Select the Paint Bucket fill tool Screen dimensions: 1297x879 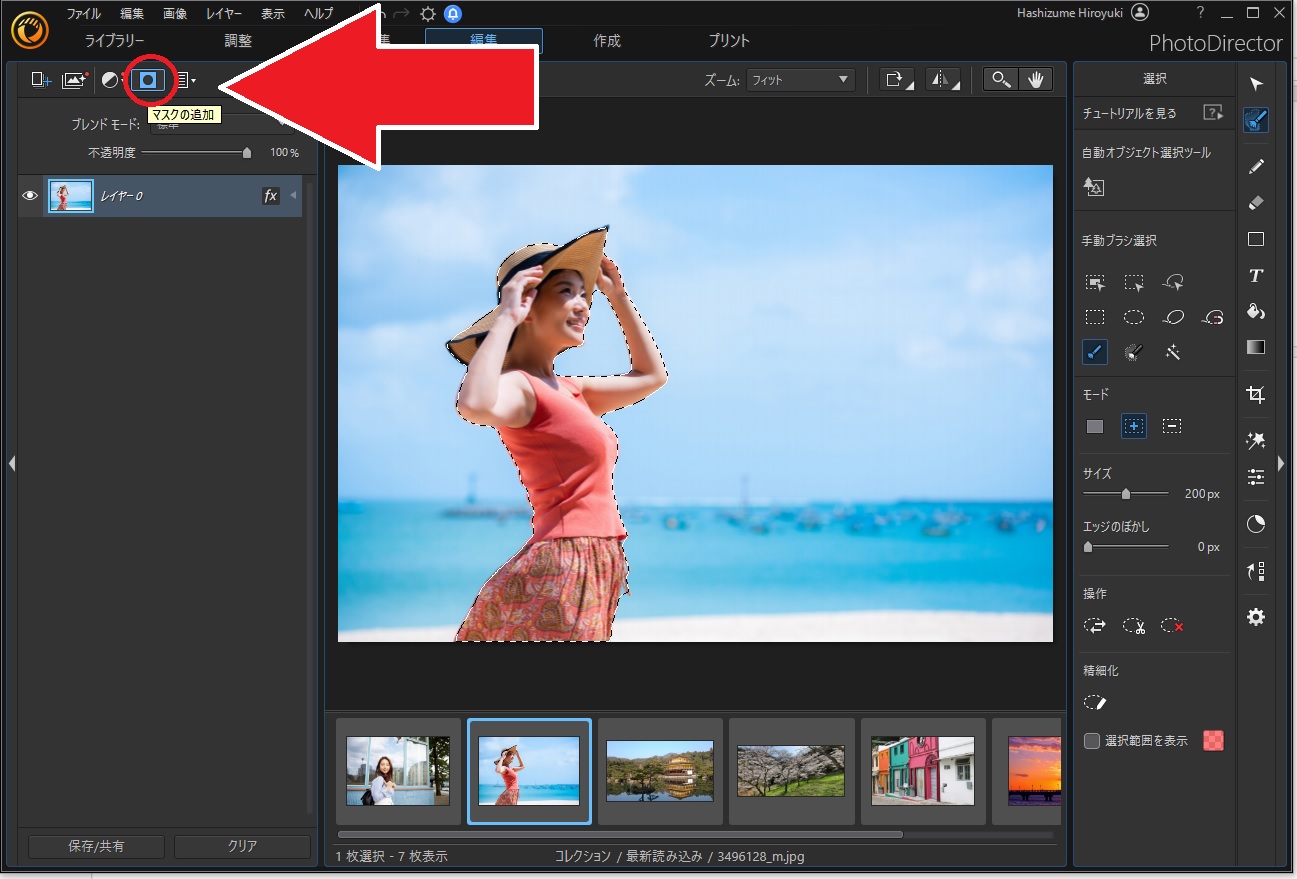pos(1256,312)
